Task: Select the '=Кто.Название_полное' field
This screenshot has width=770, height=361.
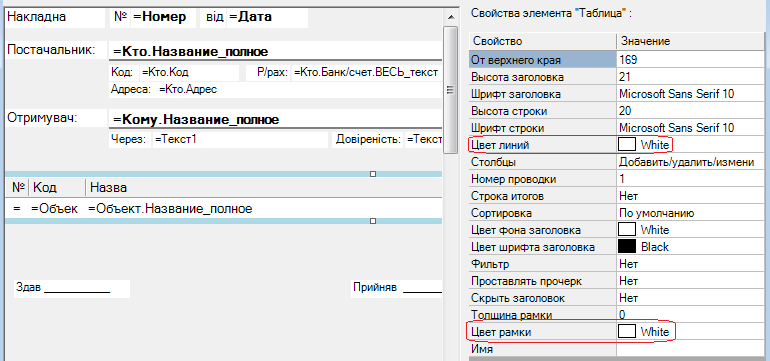Action: click(275, 51)
